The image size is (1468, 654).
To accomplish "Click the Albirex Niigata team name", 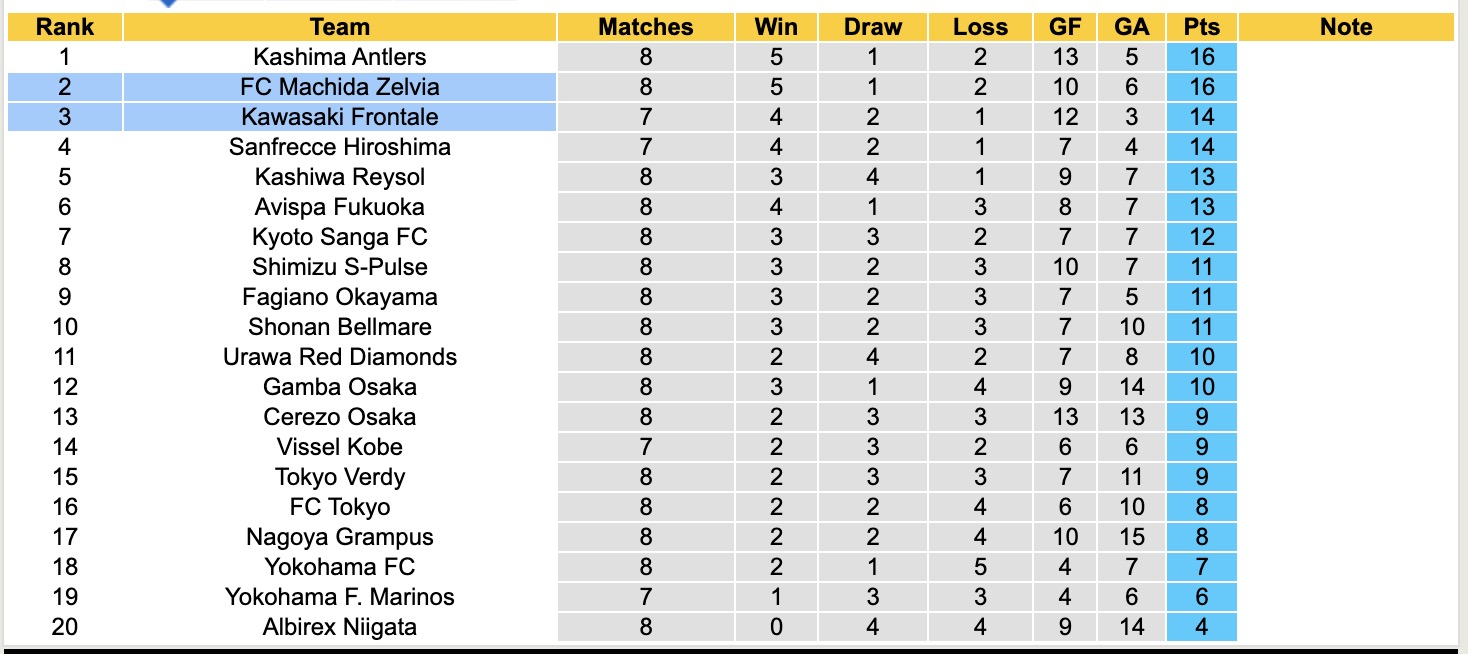I will pos(340,627).
